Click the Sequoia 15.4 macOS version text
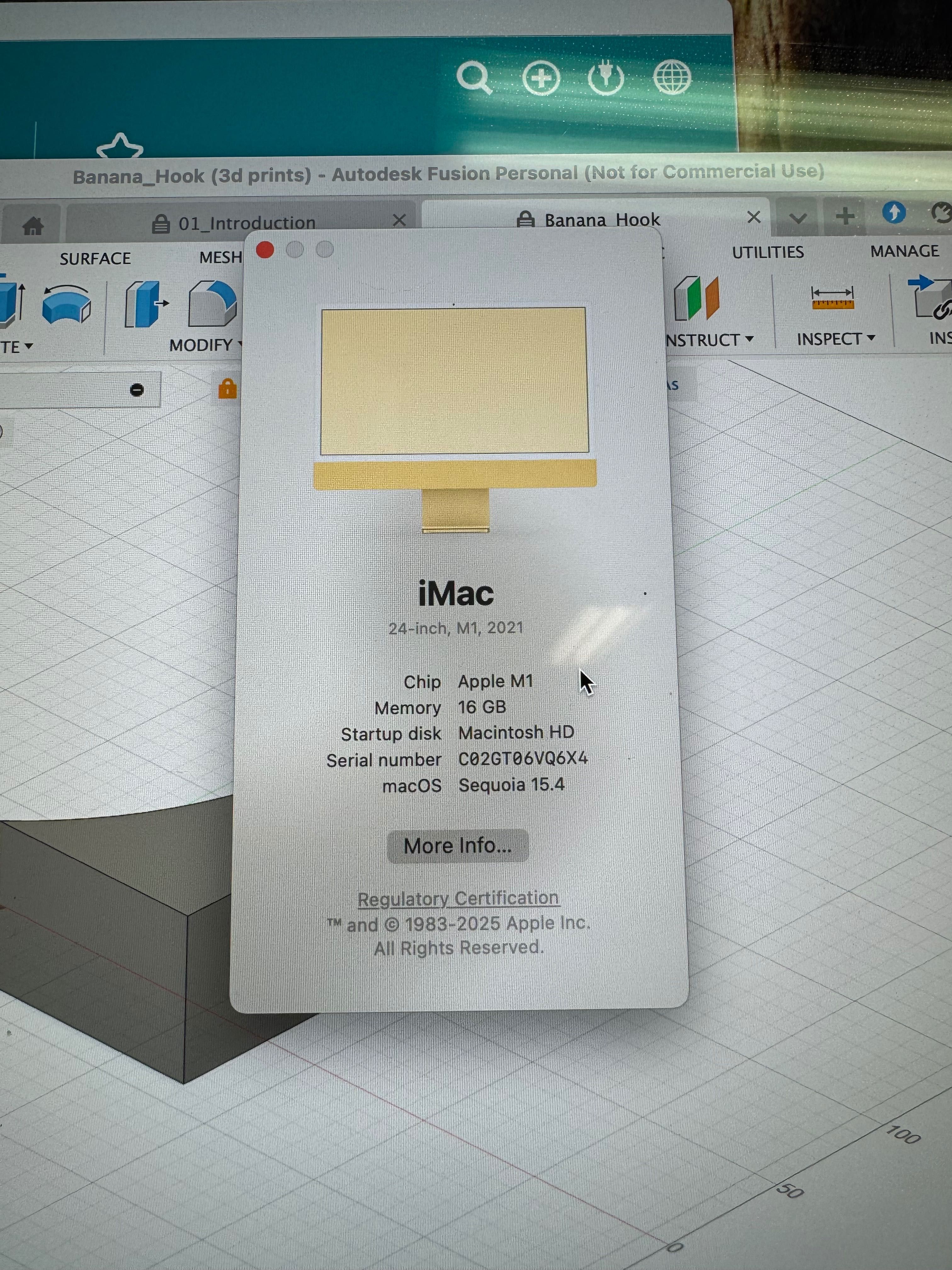The height and width of the screenshot is (1270, 952). [511, 785]
